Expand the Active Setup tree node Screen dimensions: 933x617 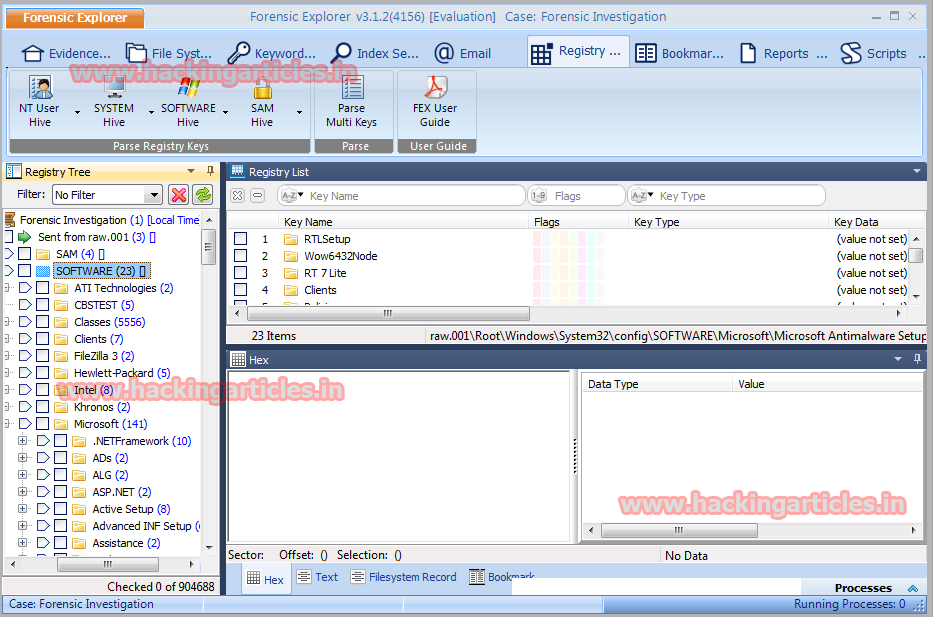tap(23, 509)
